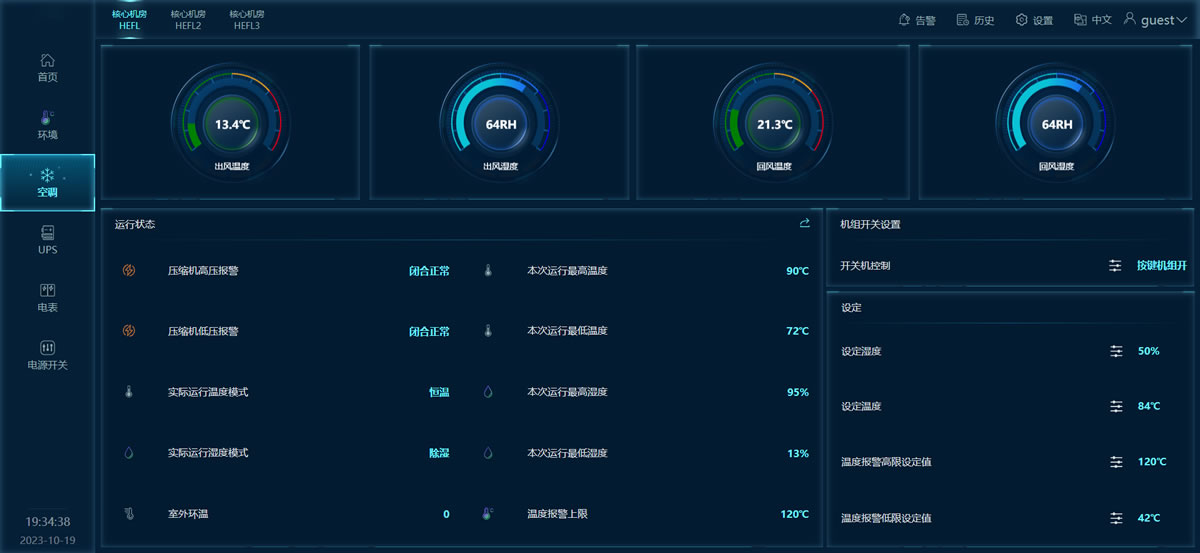Switch to the HEFL3 room tab
Viewport: 1200px width, 553px height.
click(x=246, y=20)
